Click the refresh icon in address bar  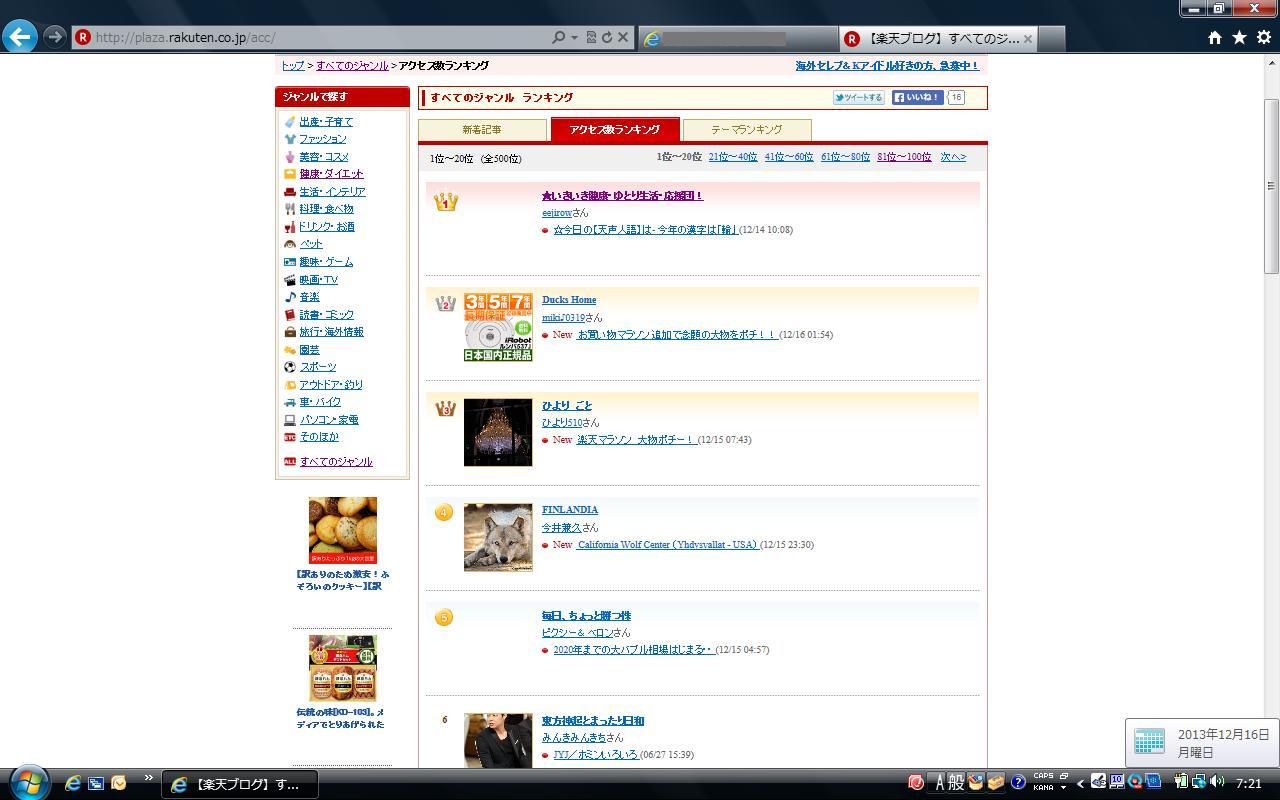(x=606, y=38)
